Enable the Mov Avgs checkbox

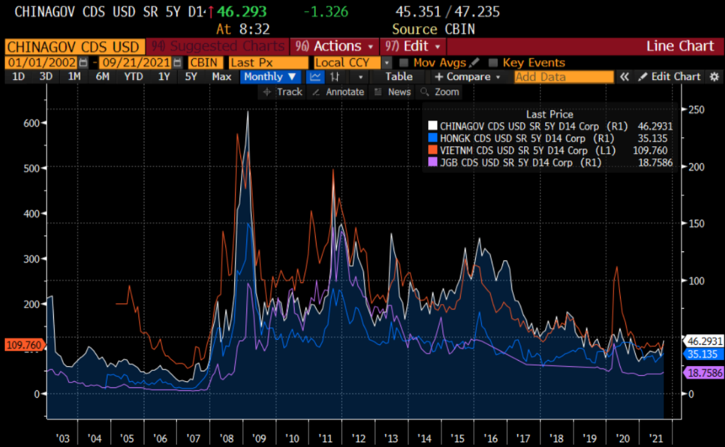pyautogui.click(x=404, y=62)
